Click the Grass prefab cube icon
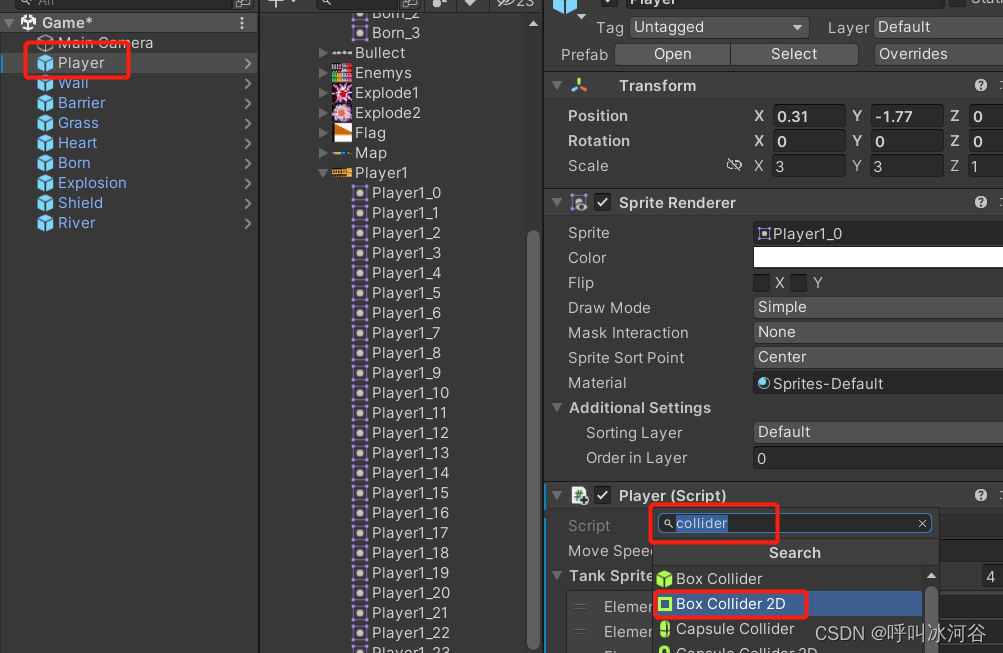Screen dimensions: 1003x653 (x=45, y=123)
